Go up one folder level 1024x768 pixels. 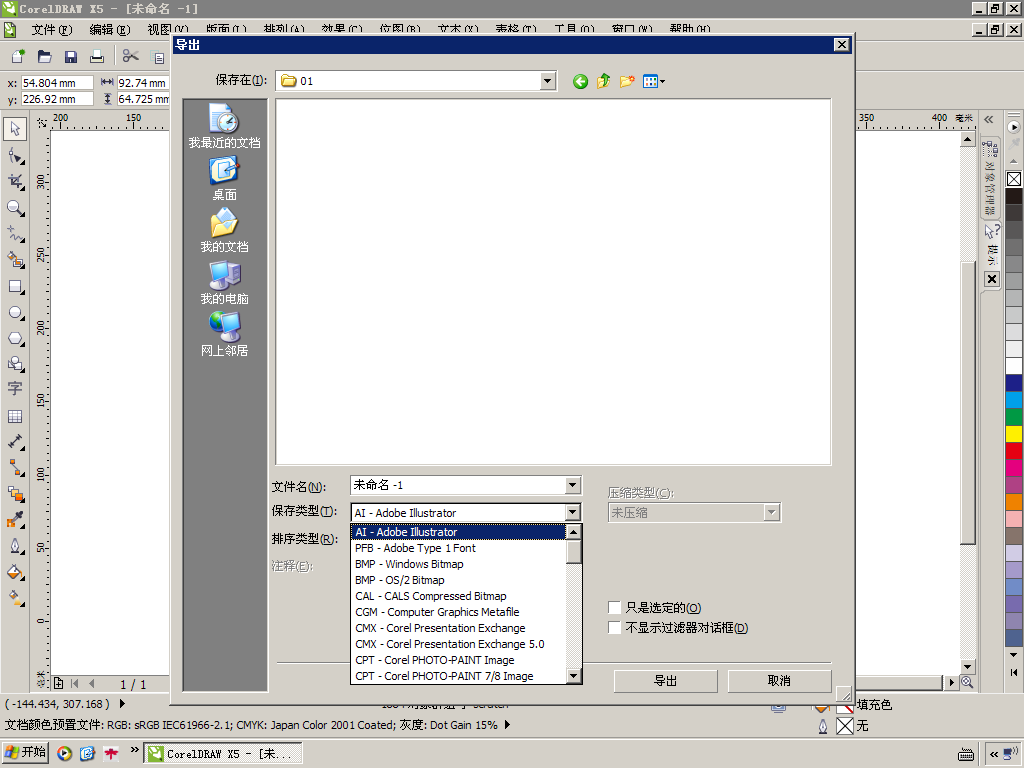pyautogui.click(x=603, y=82)
